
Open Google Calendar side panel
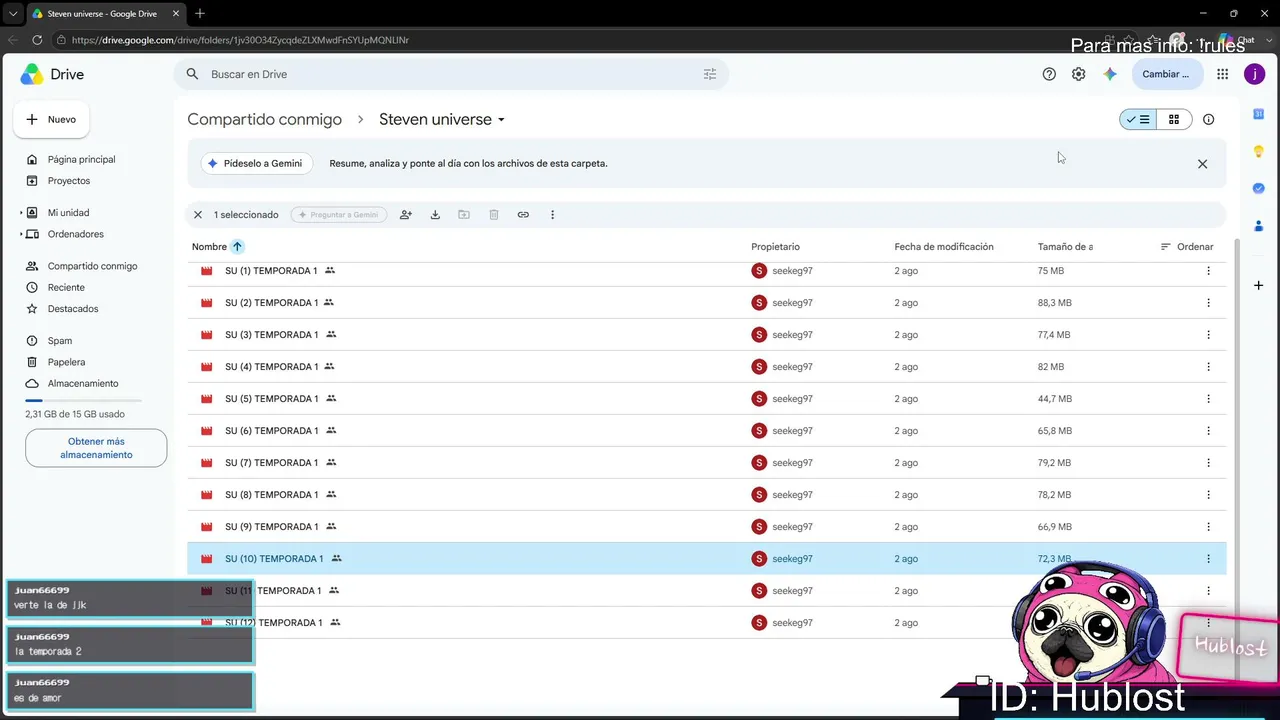1258,114
